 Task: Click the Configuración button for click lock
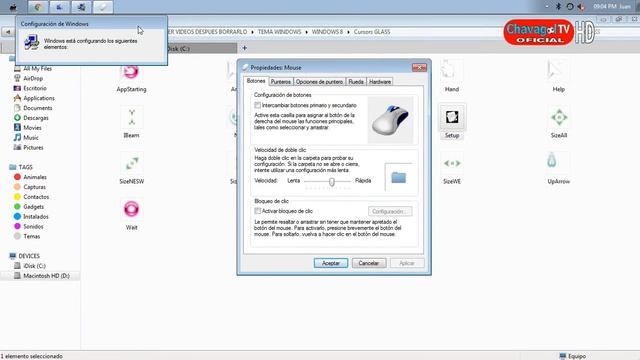(x=390, y=211)
